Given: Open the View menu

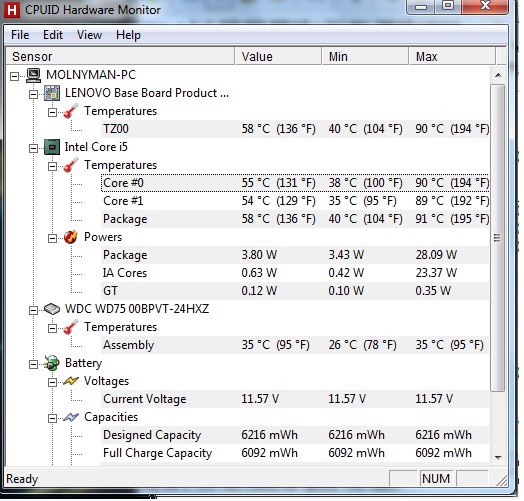Looking at the screenshot, I should (x=89, y=35).
